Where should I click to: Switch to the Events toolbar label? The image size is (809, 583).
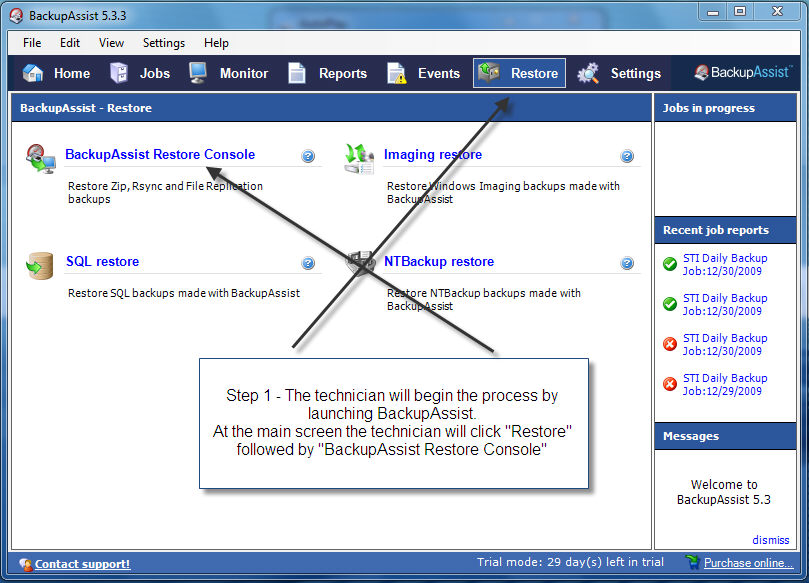439,73
